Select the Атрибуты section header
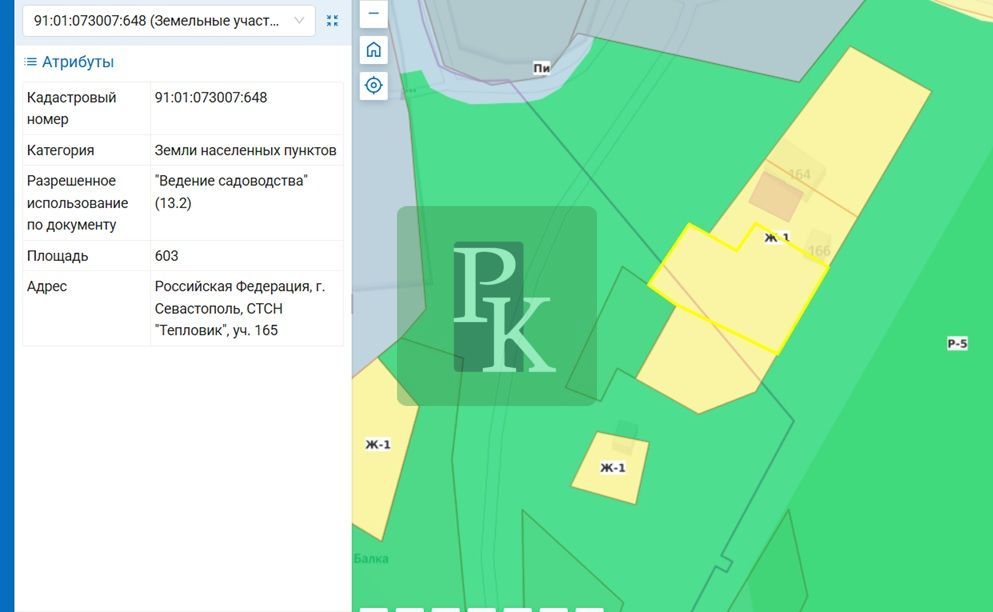This screenshot has height=612, width=993. coord(77,62)
